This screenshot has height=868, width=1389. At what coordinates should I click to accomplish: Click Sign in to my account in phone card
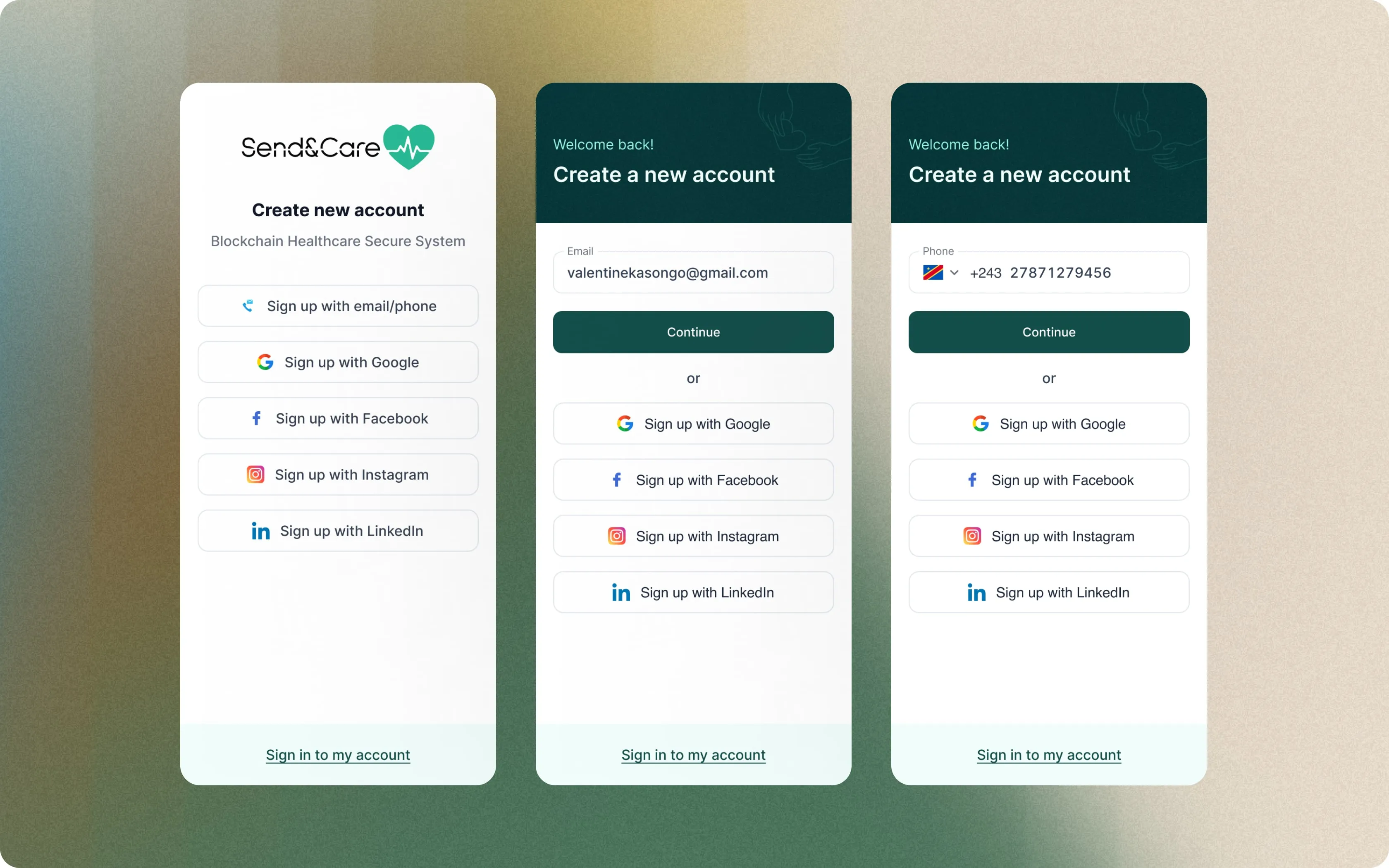[x=1049, y=755]
